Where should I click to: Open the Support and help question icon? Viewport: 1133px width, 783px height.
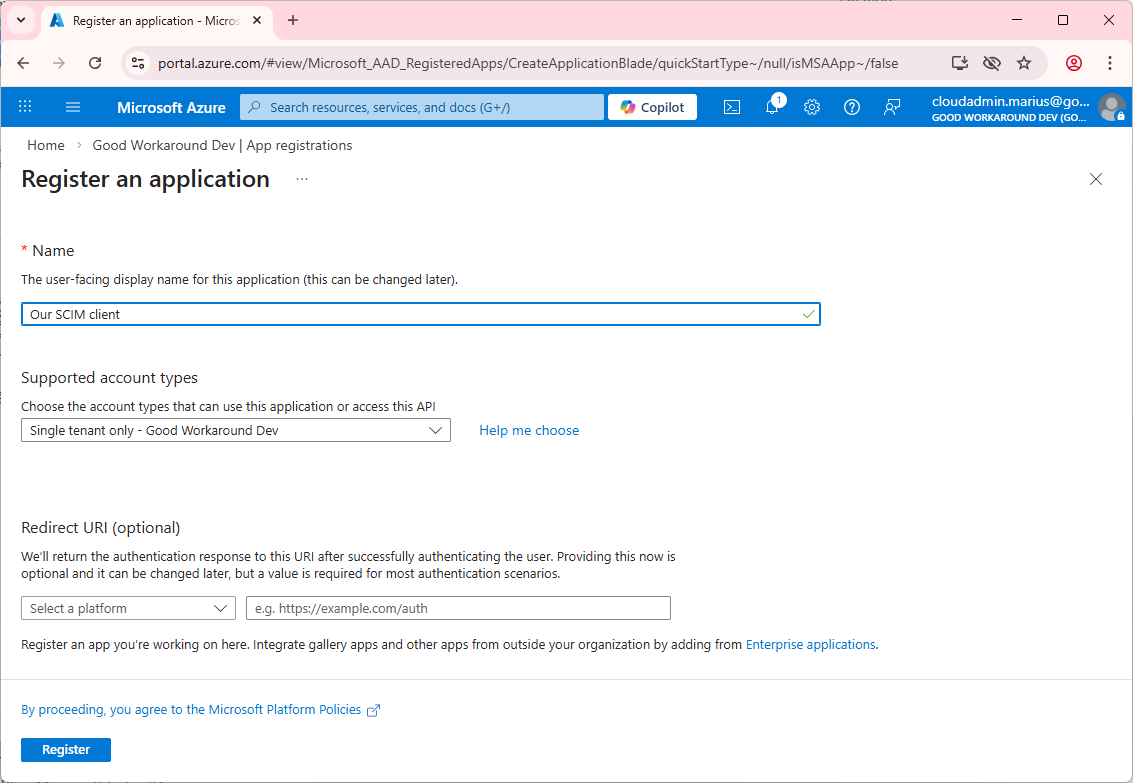[852, 107]
